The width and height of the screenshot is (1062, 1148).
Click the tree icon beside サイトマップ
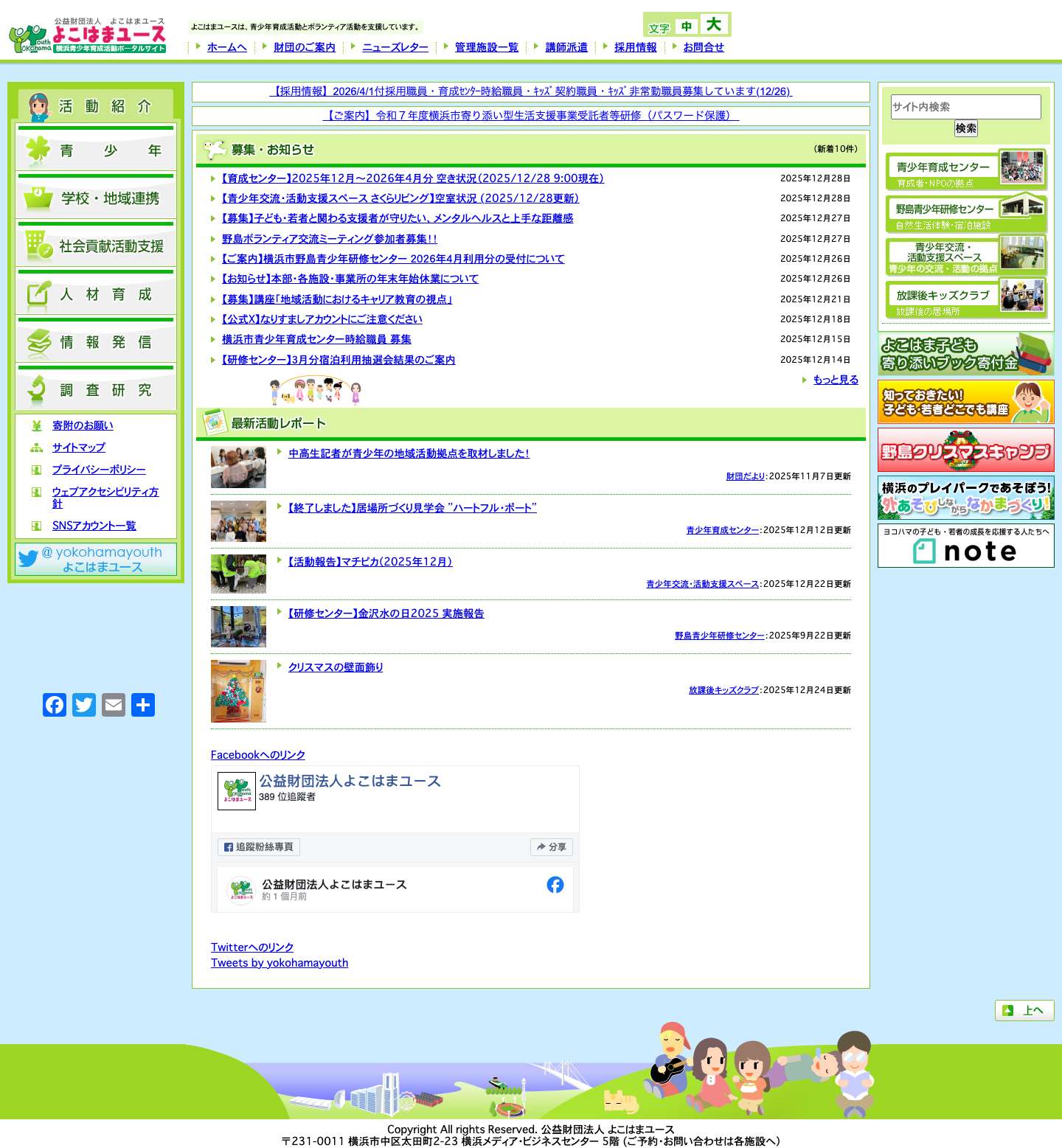tap(35, 448)
